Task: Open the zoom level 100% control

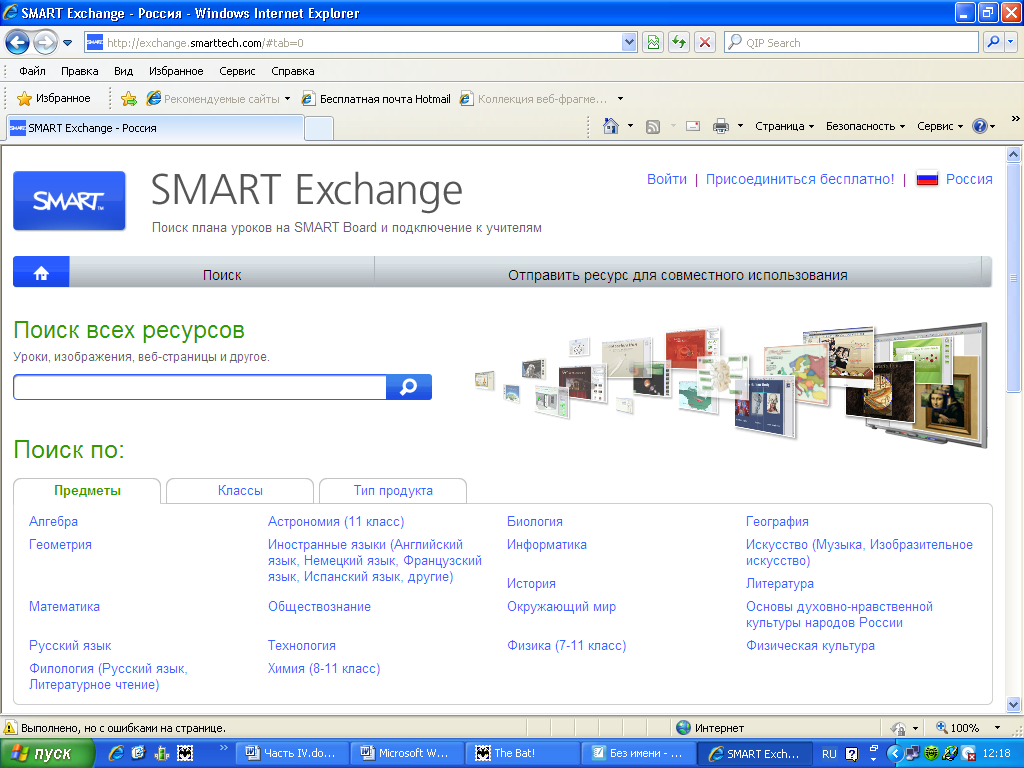Action: [x=968, y=728]
